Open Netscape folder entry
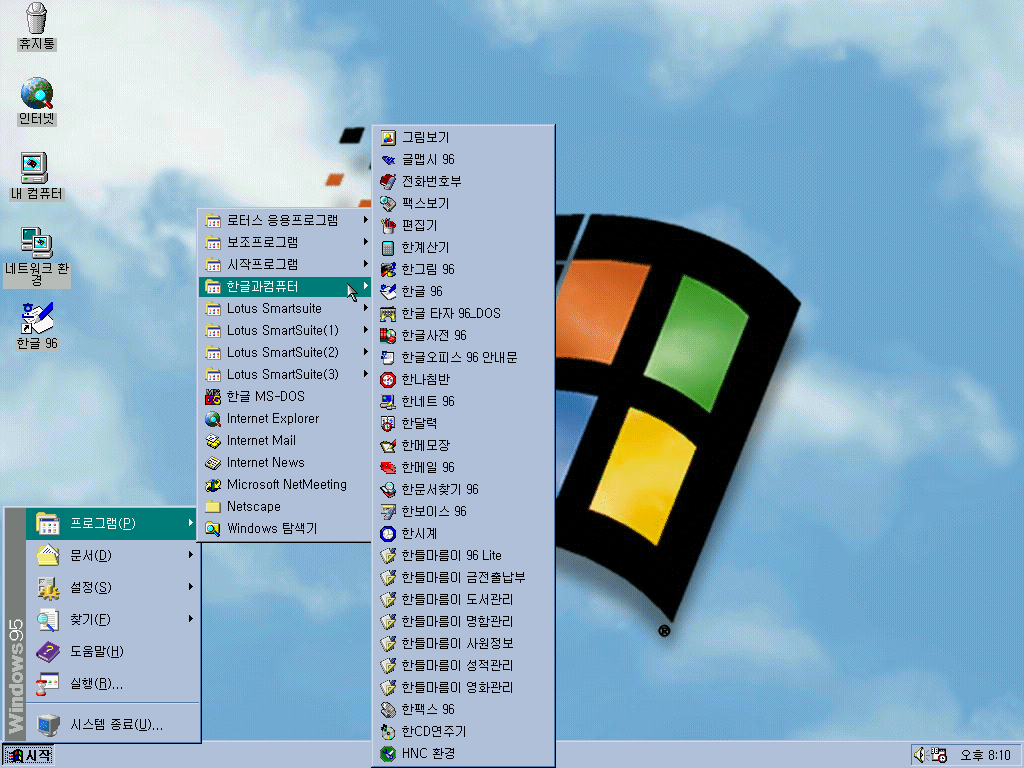Image resolution: width=1024 pixels, height=768 pixels. pyautogui.click(x=285, y=507)
